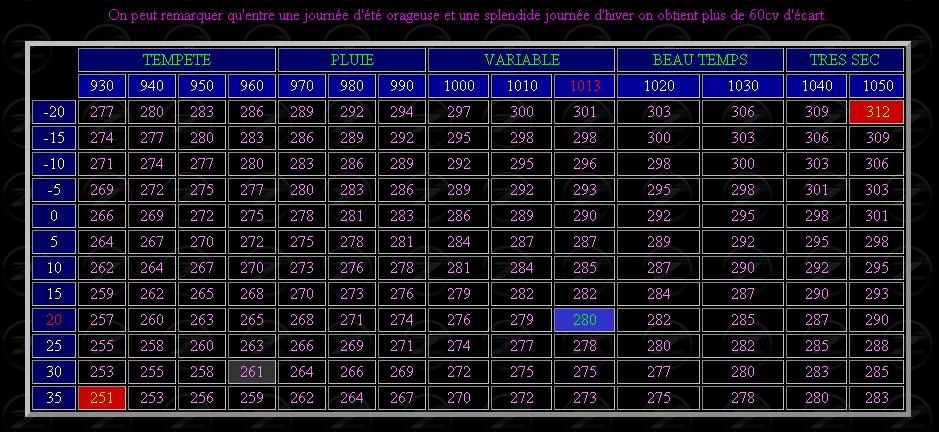Select the gray highlighted 261 cell
The height and width of the screenshot is (432, 939).
pyautogui.click(x=252, y=372)
